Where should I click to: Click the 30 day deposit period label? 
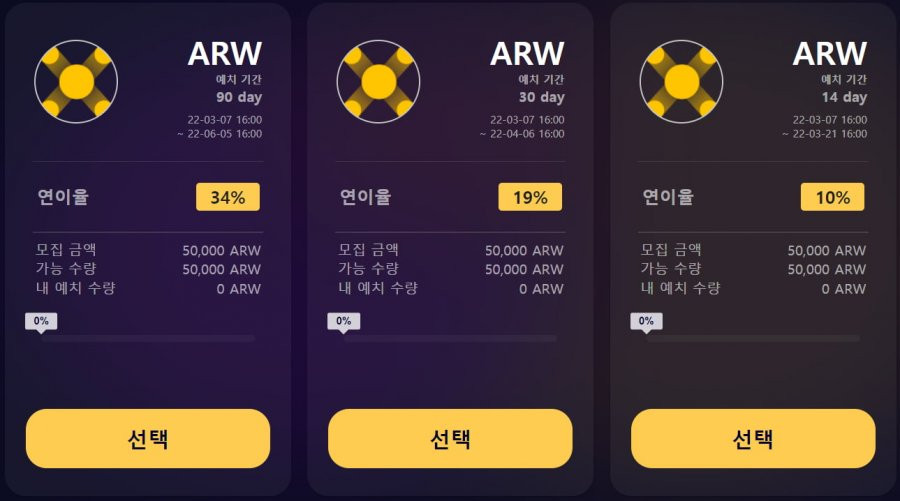pos(542,98)
